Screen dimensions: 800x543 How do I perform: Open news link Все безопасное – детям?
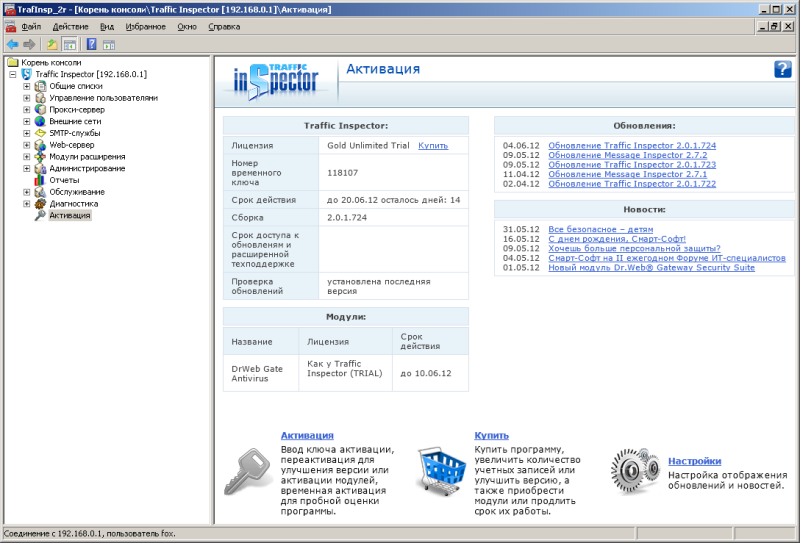(x=601, y=229)
